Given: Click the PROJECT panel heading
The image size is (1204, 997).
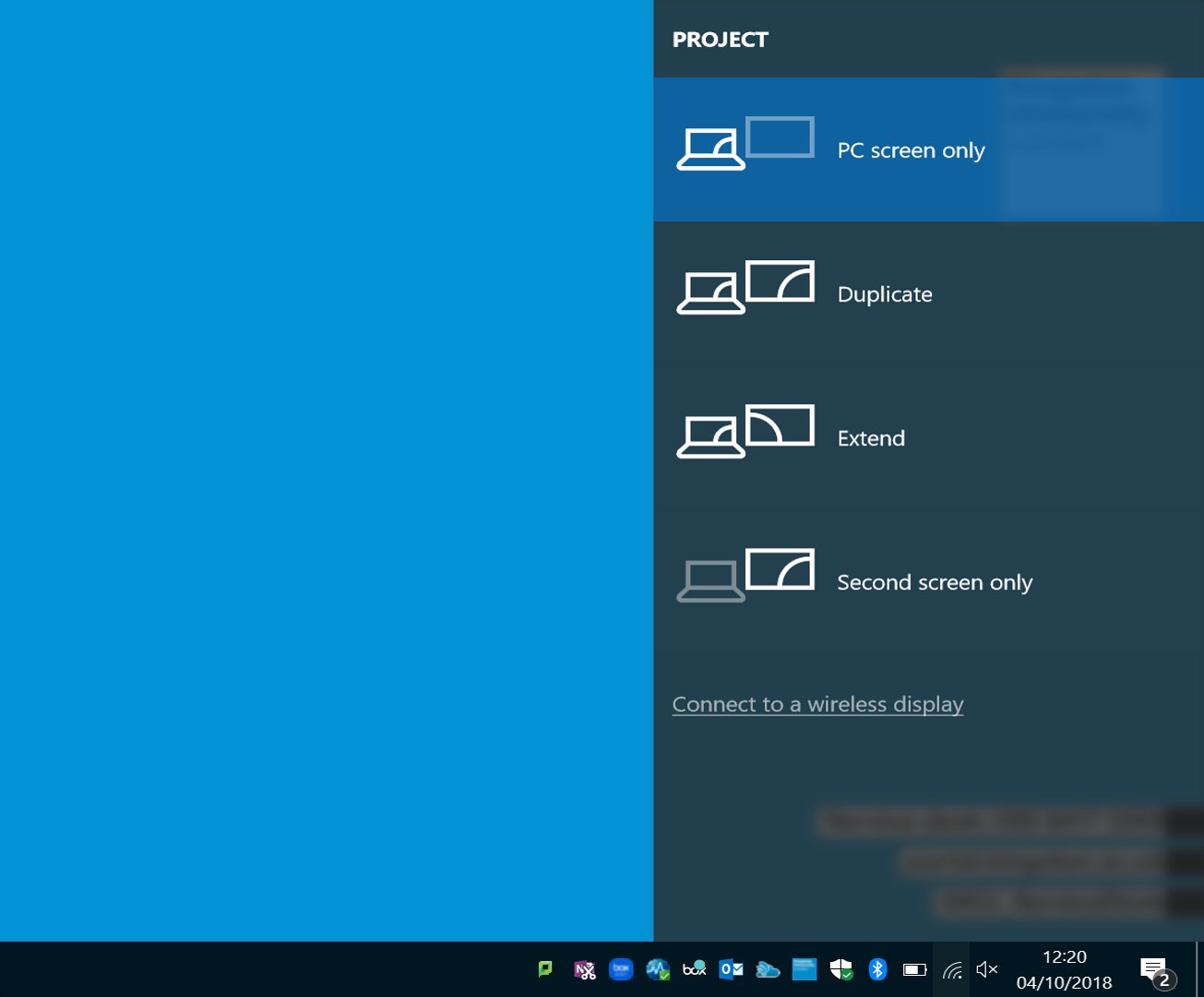Looking at the screenshot, I should [x=720, y=40].
